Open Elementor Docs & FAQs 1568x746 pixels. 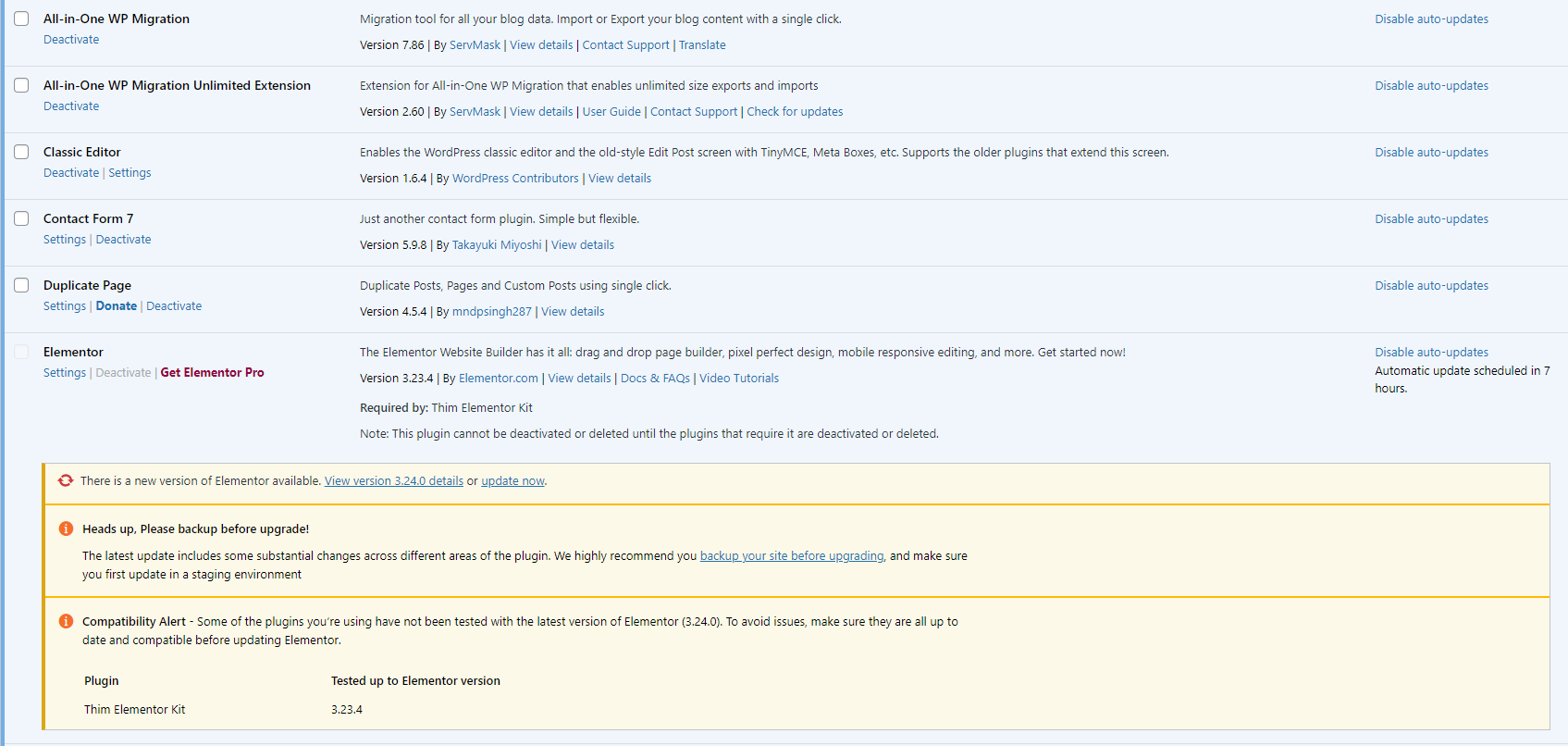click(x=655, y=379)
